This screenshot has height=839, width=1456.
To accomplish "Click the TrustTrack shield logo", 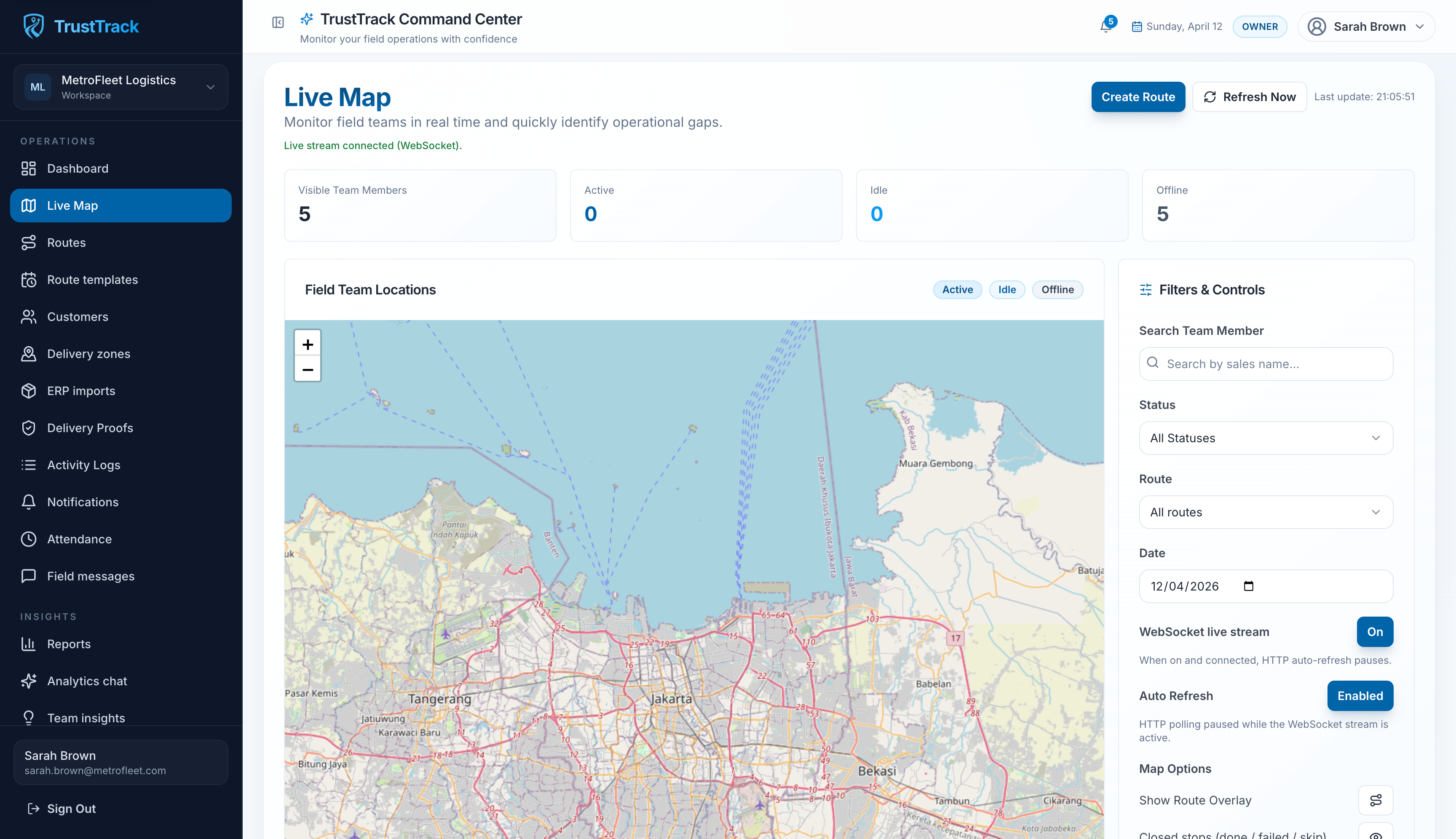I will (x=33, y=26).
